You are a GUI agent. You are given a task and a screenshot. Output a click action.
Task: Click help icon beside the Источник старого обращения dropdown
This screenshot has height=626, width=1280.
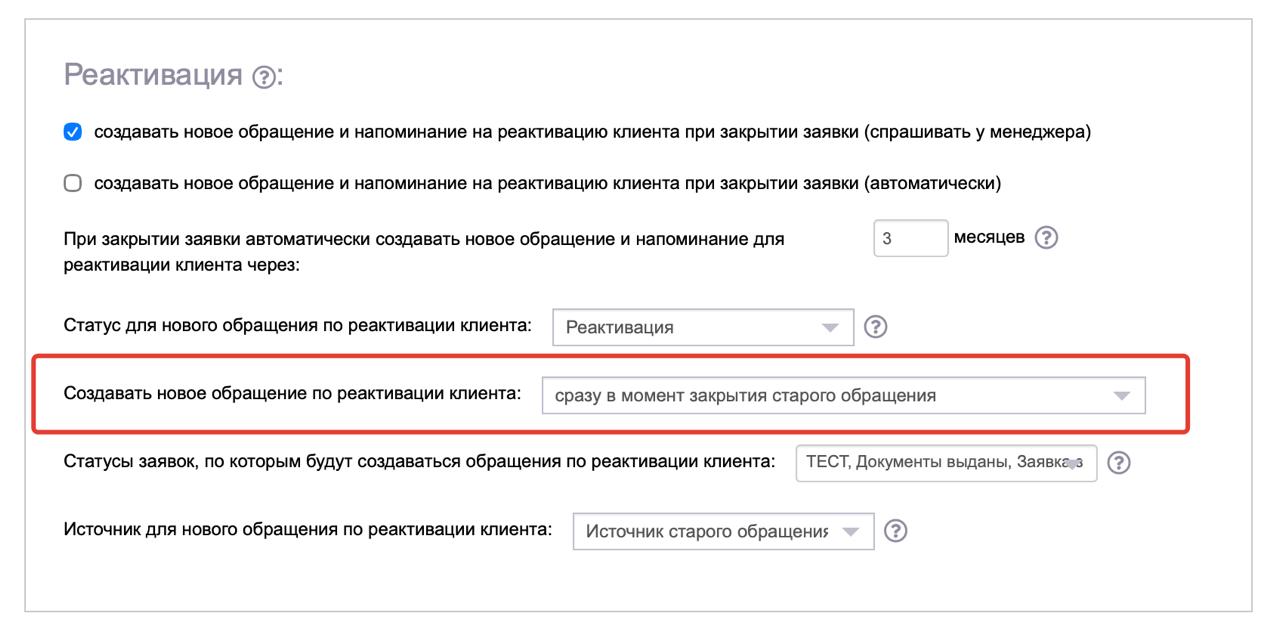[896, 530]
